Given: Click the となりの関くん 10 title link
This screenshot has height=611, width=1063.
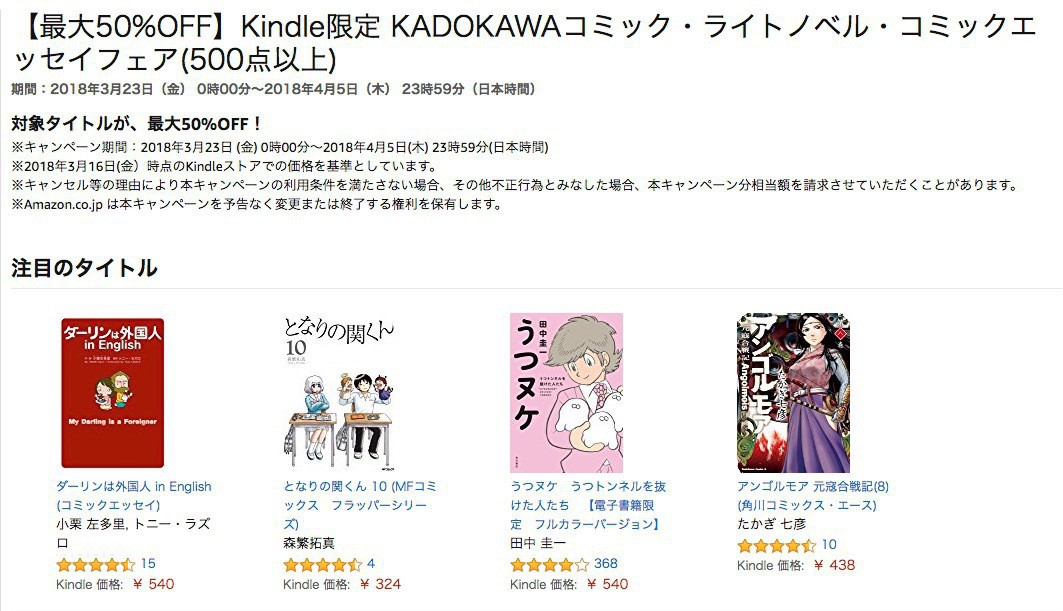Looking at the screenshot, I should tap(360, 505).
